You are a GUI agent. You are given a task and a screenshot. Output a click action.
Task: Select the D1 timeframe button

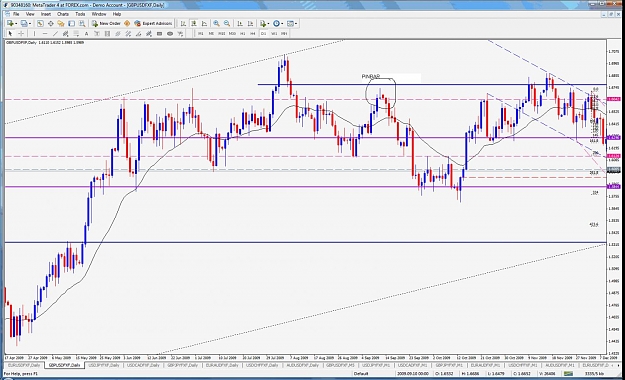click(263, 33)
